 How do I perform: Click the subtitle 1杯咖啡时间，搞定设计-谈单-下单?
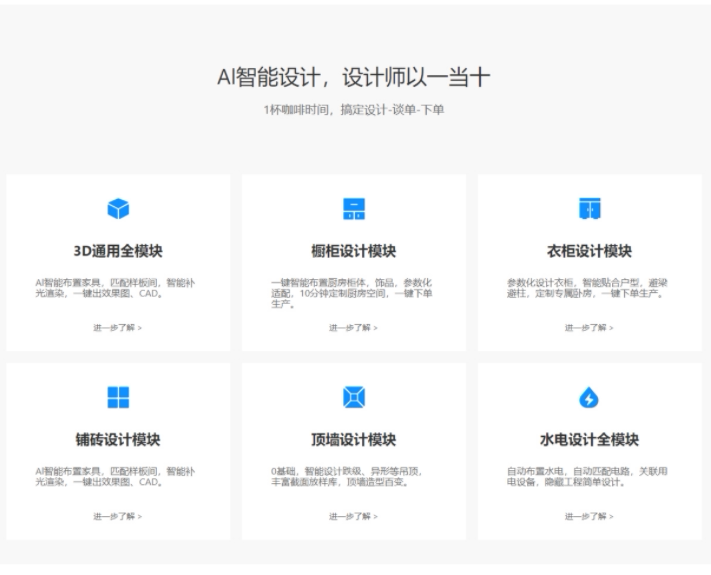(x=354, y=110)
